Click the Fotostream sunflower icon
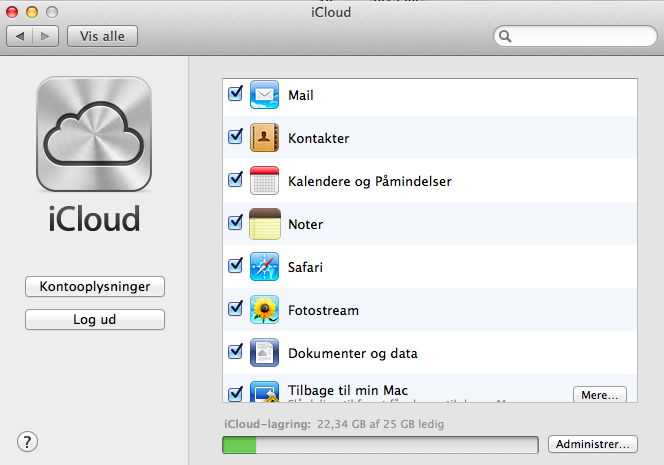The width and height of the screenshot is (664, 465). pos(264,310)
